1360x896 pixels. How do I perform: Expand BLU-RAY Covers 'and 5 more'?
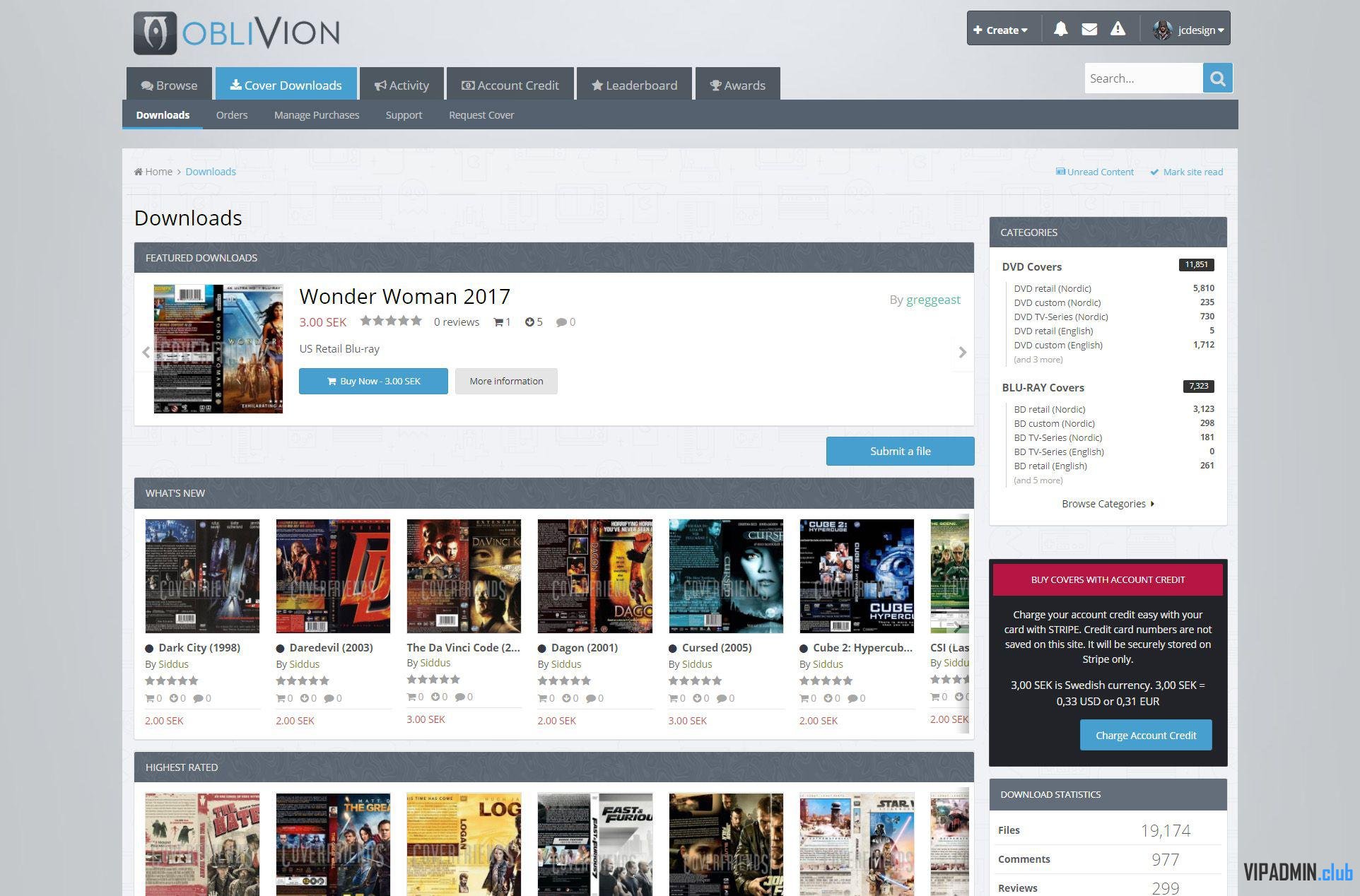[1038, 481]
